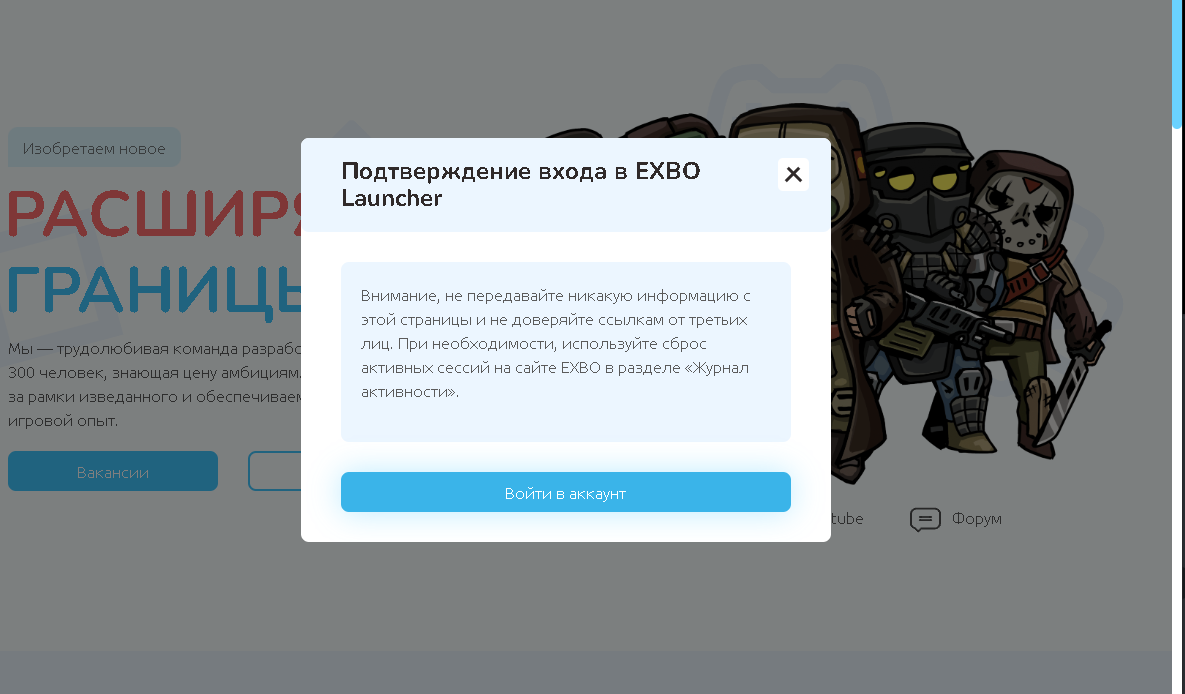Click the Внимание warning text box
The height and width of the screenshot is (694, 1185).
565,352
